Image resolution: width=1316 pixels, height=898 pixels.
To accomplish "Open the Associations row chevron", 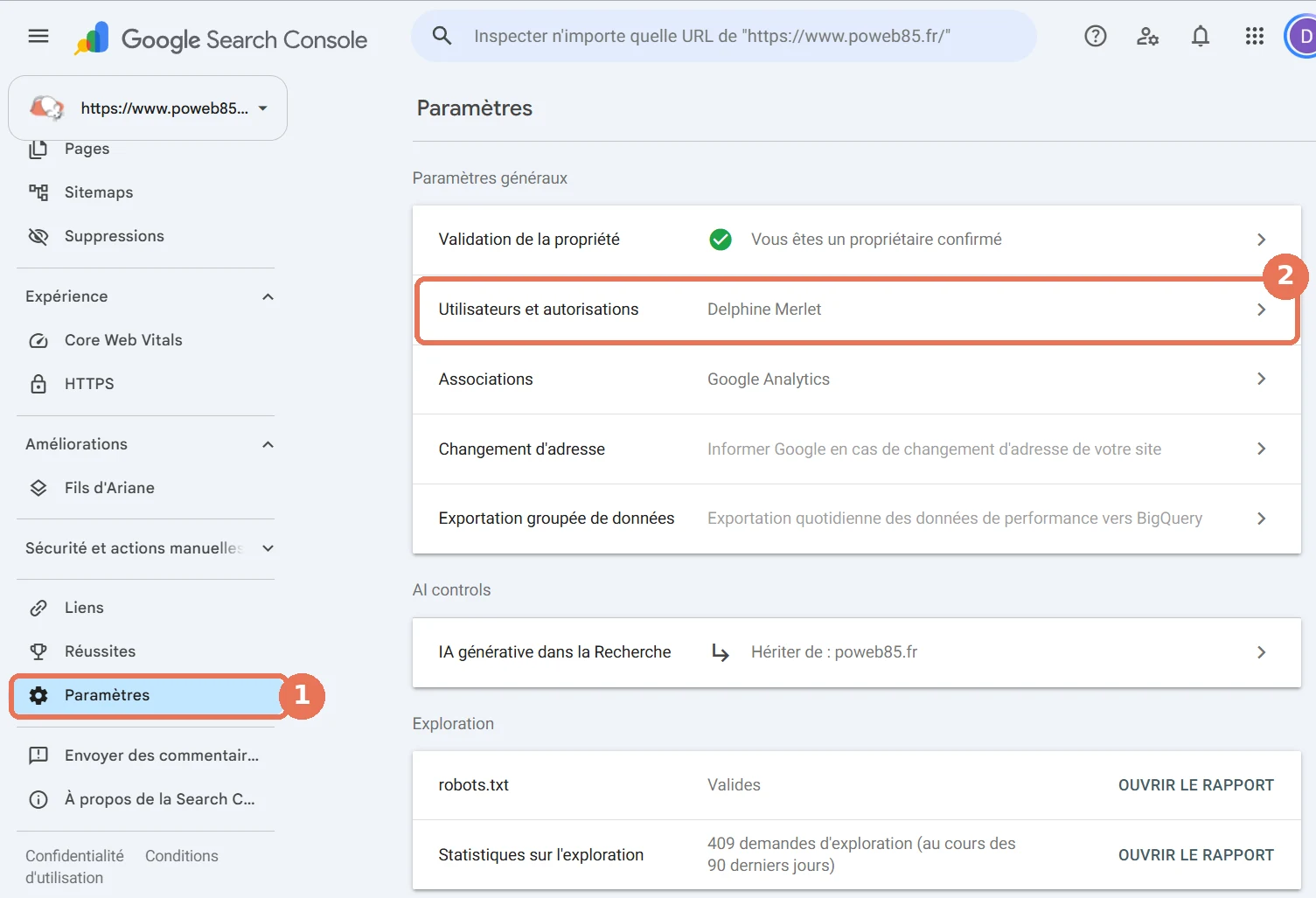I will (x=1261, y=379).
